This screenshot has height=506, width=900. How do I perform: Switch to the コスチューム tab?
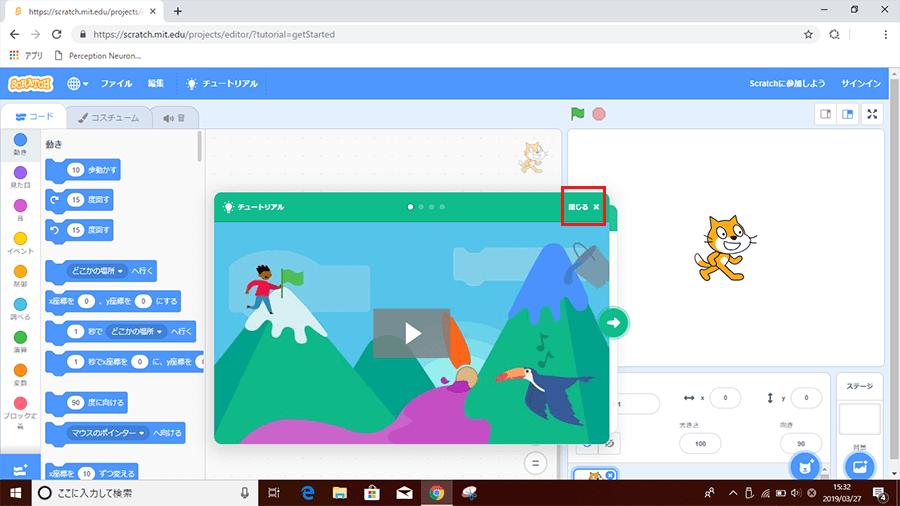pyautogui.click(x=108, y=118)
